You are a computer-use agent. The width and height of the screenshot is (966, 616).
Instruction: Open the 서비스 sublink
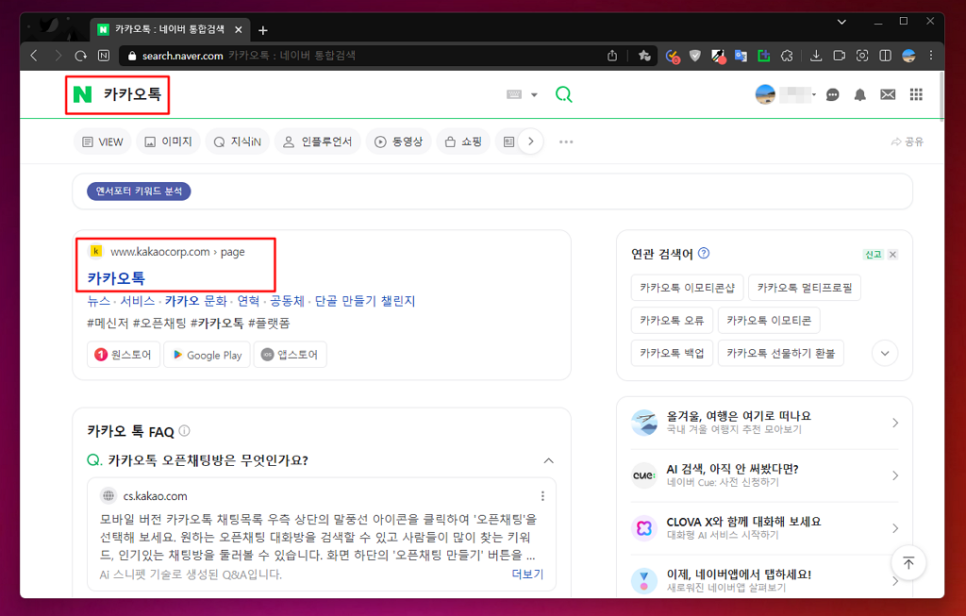[137, 301]
